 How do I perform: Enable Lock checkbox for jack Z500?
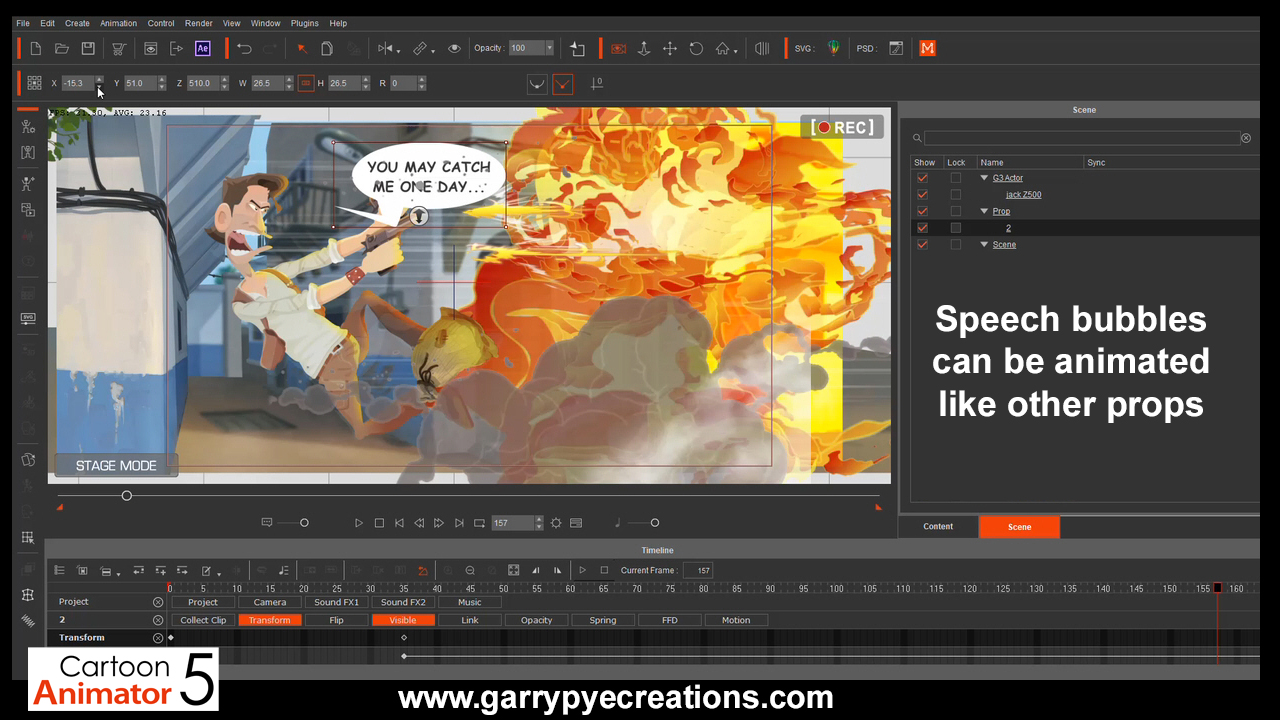pyautogui.click(x=955, y=195)
